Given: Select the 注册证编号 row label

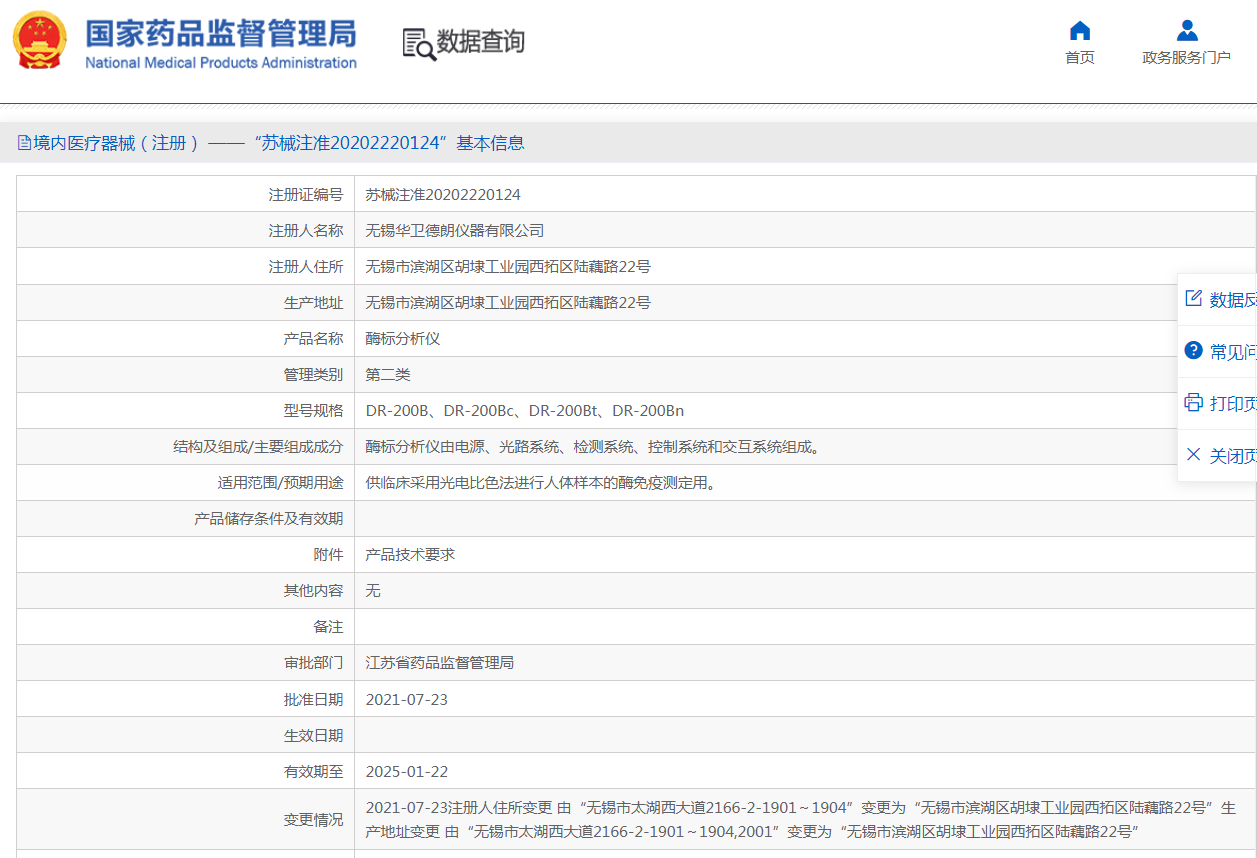Looking at the screenshot, I should pos(306,195).
